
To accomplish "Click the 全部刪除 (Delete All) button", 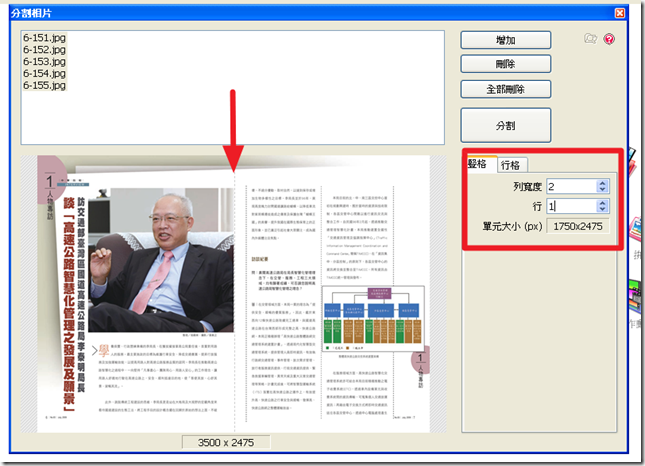I will tap(506, 89).
